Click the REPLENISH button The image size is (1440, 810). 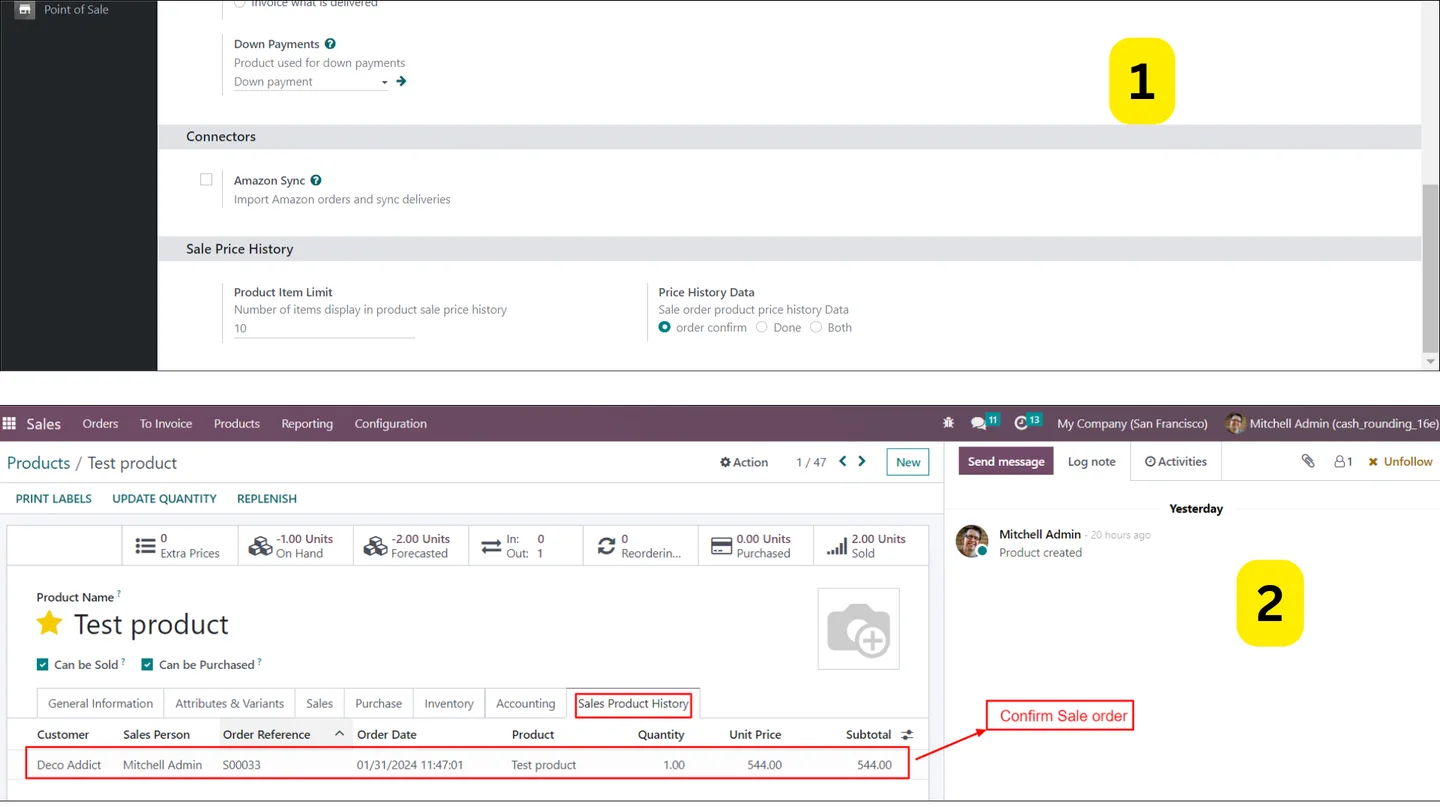267,498
